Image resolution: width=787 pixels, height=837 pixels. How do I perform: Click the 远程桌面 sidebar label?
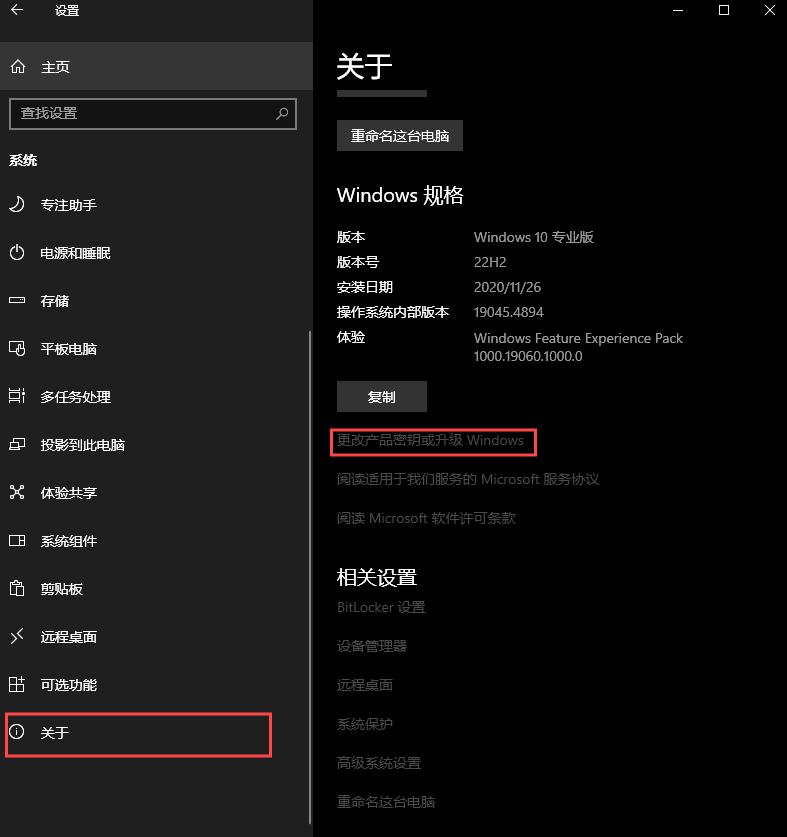(69, 637)
